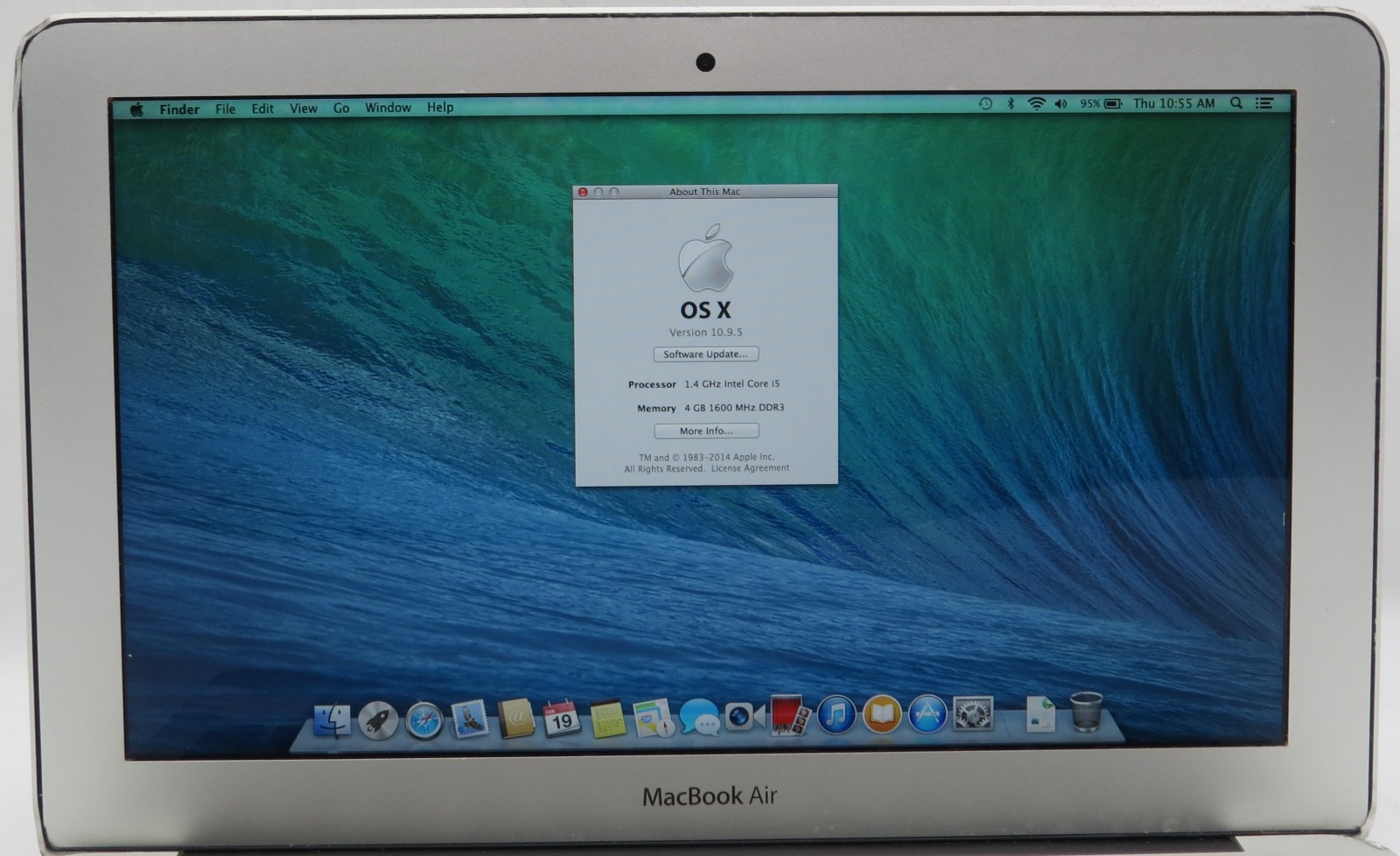This screenshot has width=1400, height=856.
Task: Click Bluetooth status icon
Action: click(1011, 103)
